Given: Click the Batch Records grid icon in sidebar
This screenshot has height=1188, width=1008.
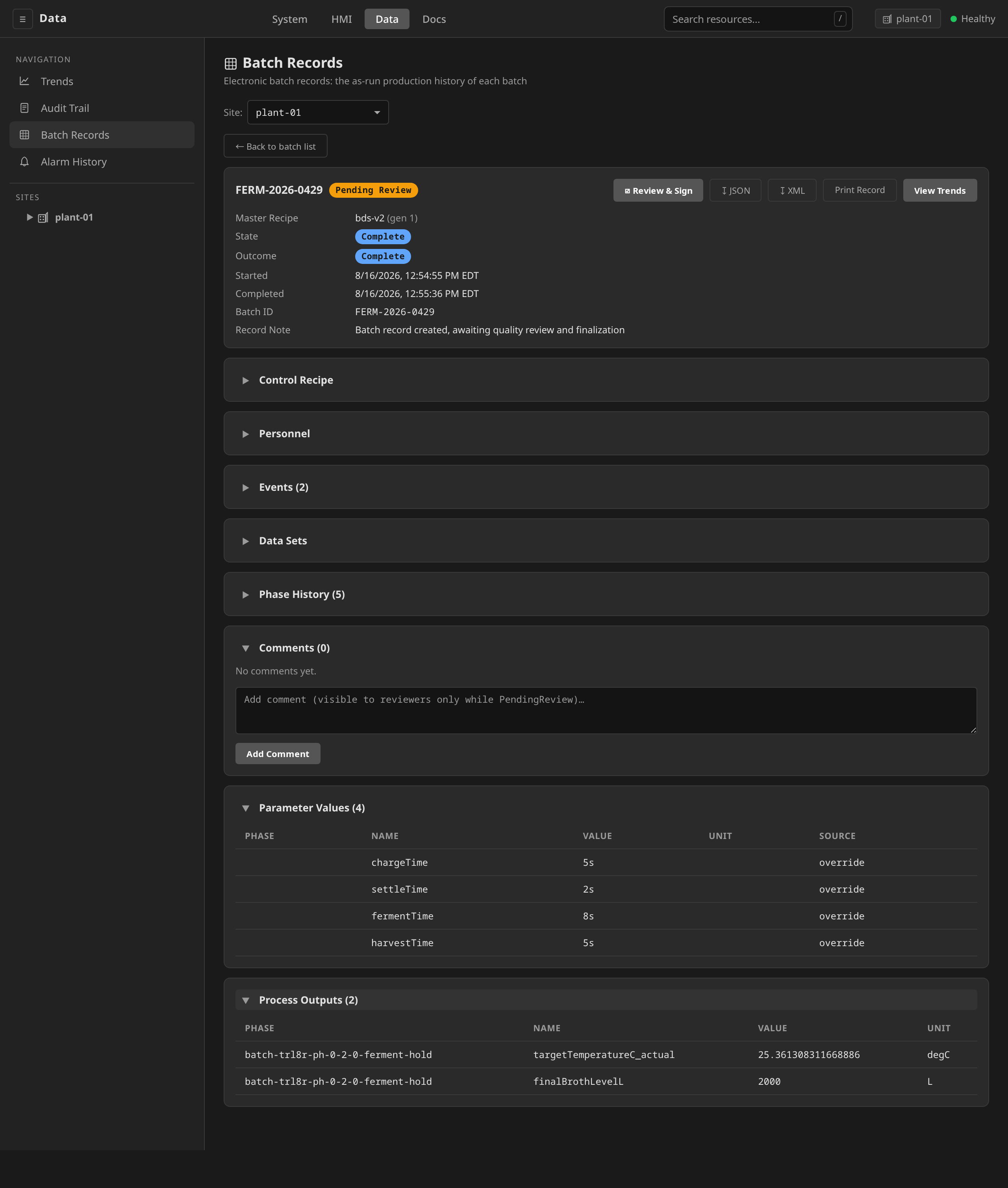Looking at the screenshot, I should point(24,135).
